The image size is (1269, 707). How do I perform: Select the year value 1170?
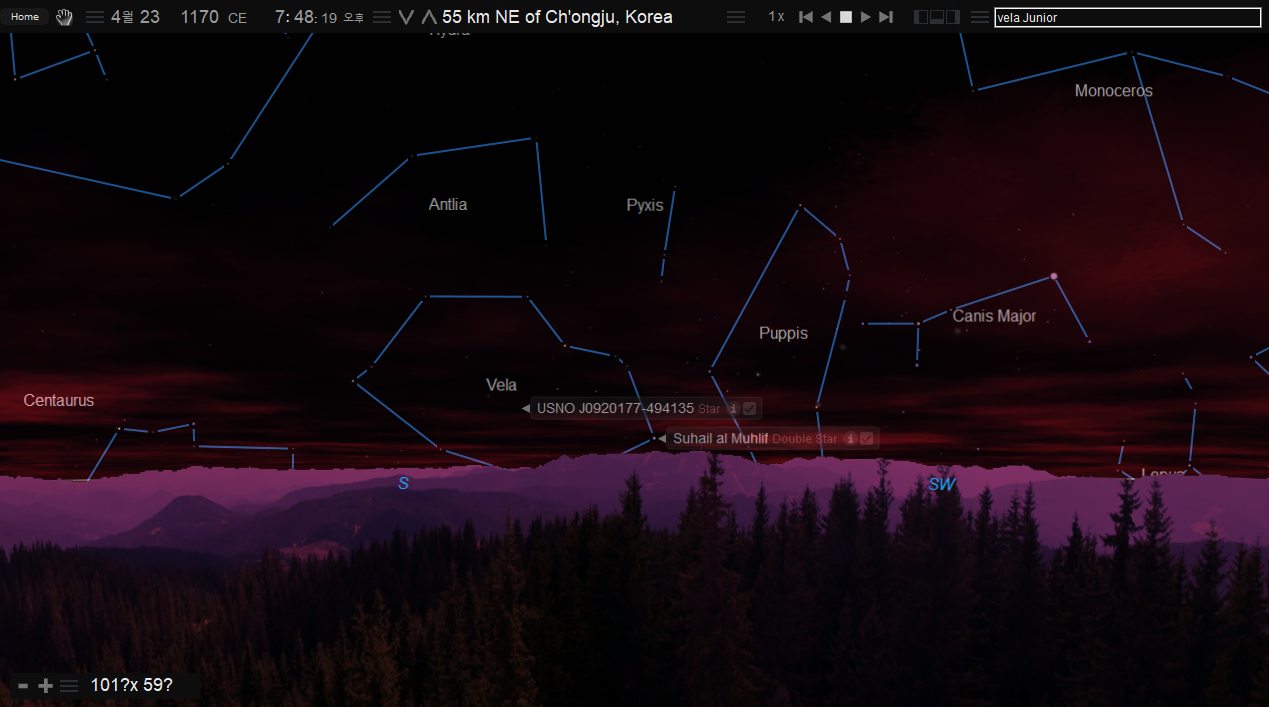coord(199,17)
